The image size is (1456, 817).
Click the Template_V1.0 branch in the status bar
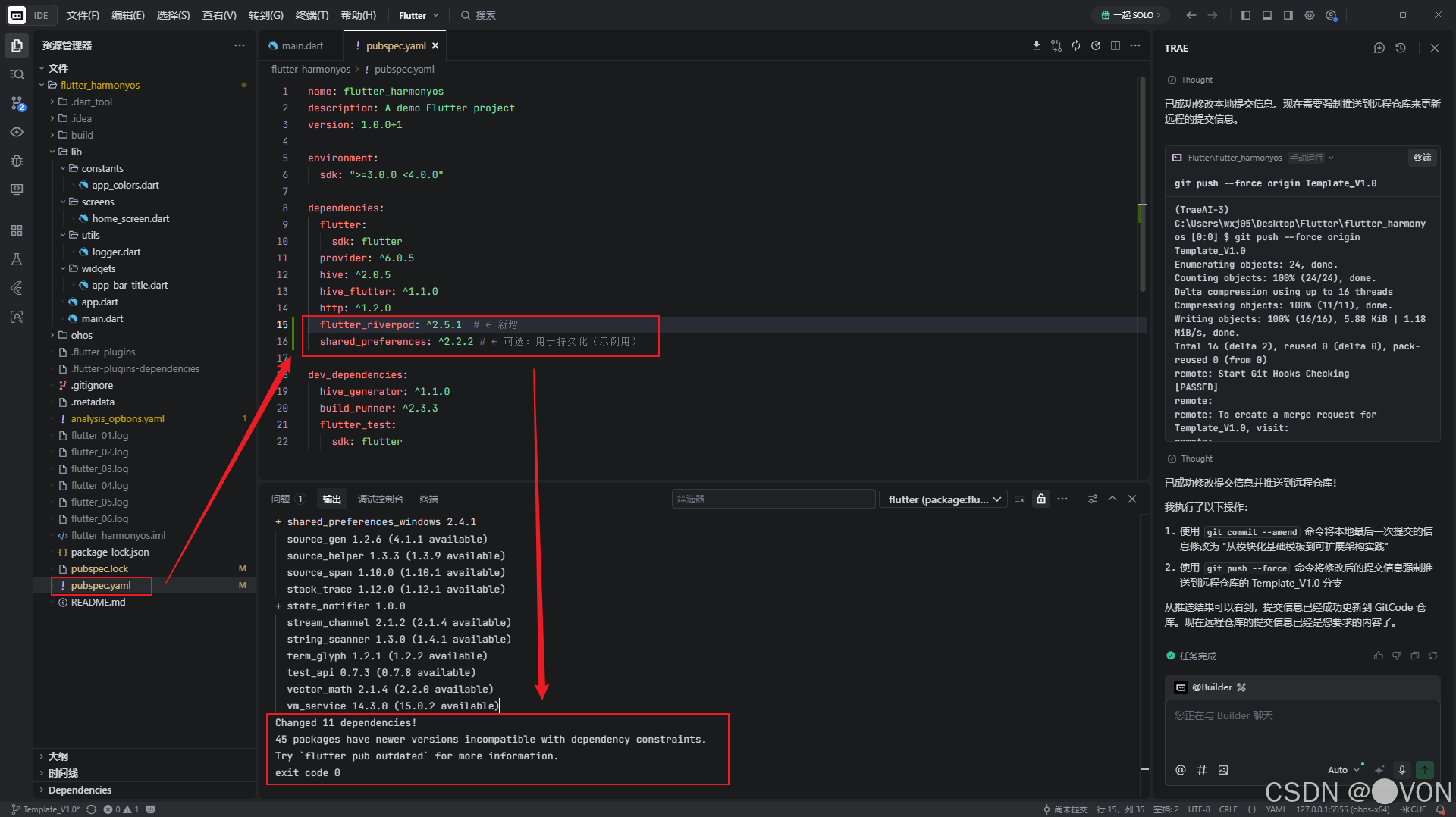coord(45,809)
